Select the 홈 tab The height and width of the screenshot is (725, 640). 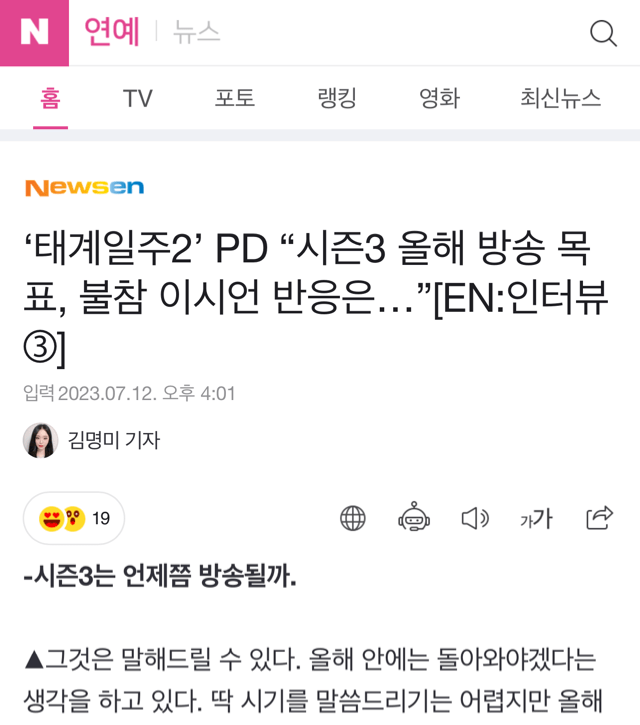click(x=50, y=99)
